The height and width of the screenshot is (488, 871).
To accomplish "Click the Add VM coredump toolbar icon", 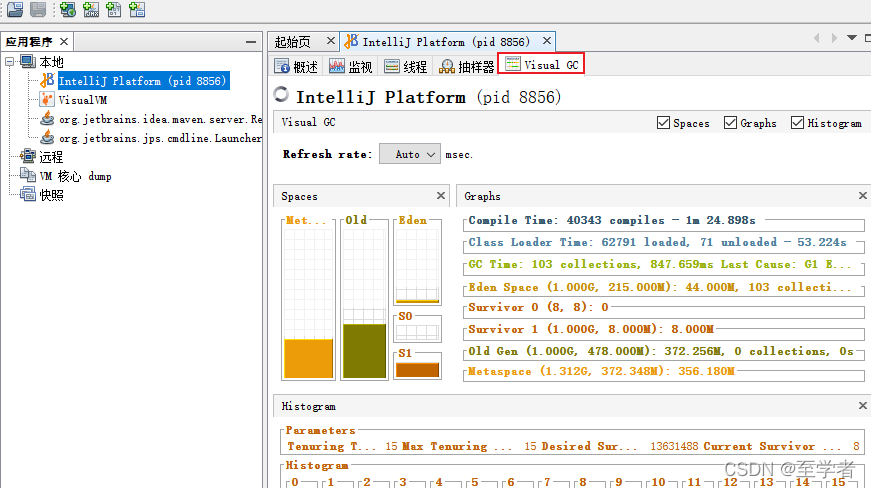I will click(x=113, y=9).
